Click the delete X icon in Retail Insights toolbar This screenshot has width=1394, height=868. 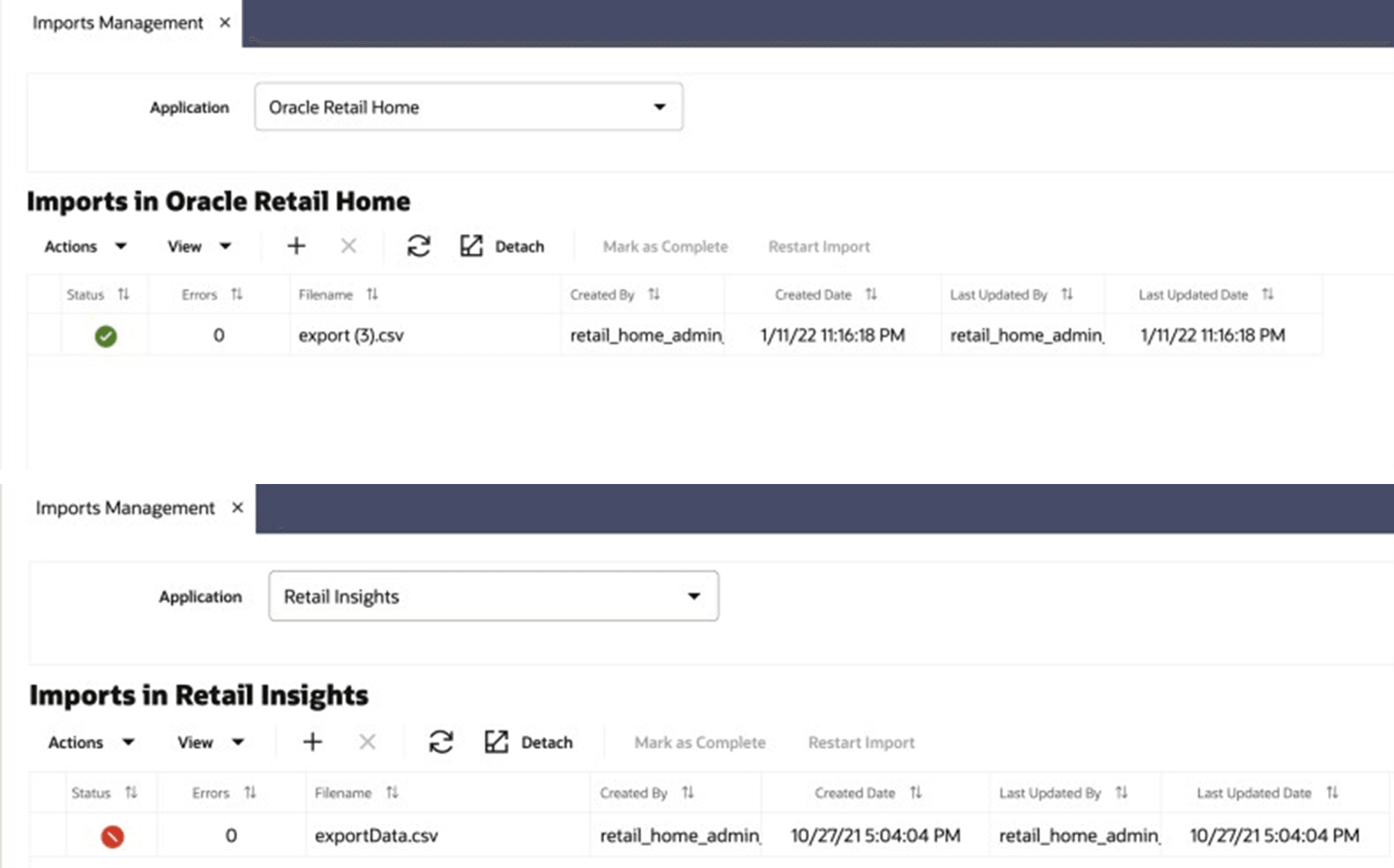click(367, 742)
